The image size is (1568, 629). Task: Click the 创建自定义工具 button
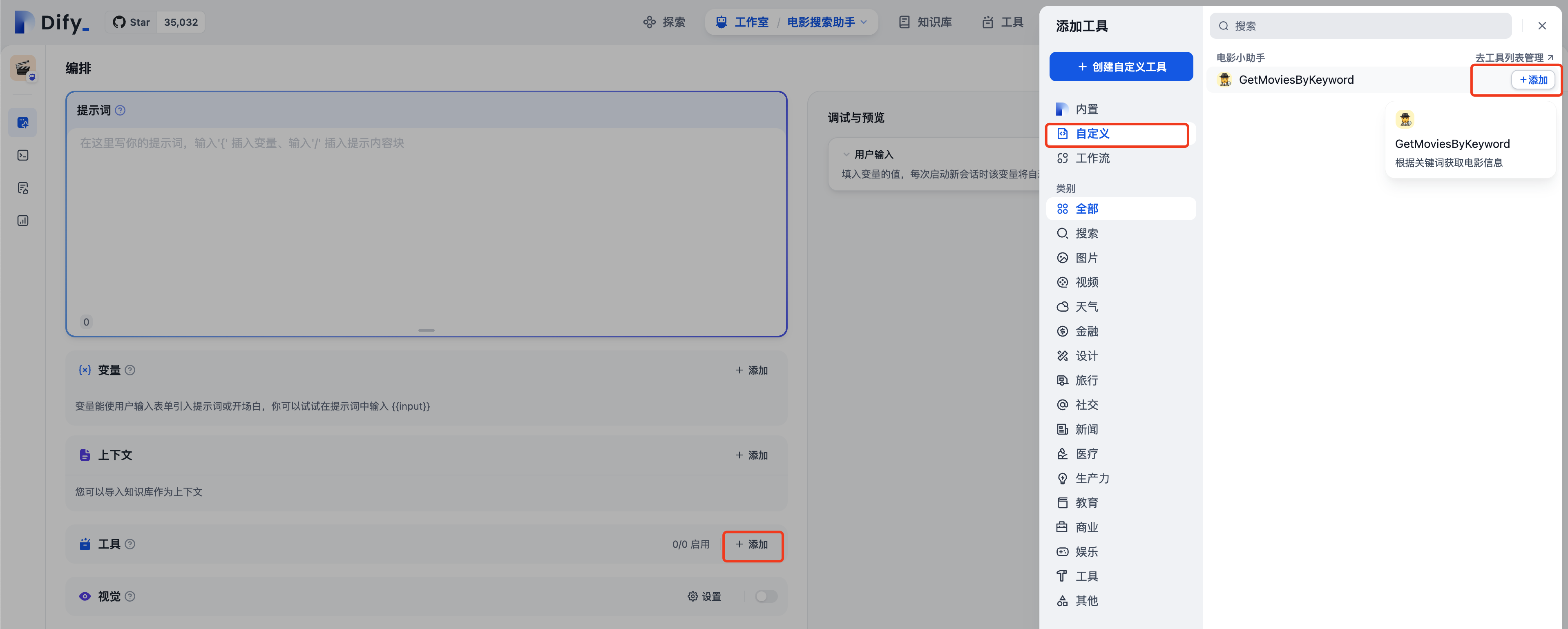[1121, 67]
